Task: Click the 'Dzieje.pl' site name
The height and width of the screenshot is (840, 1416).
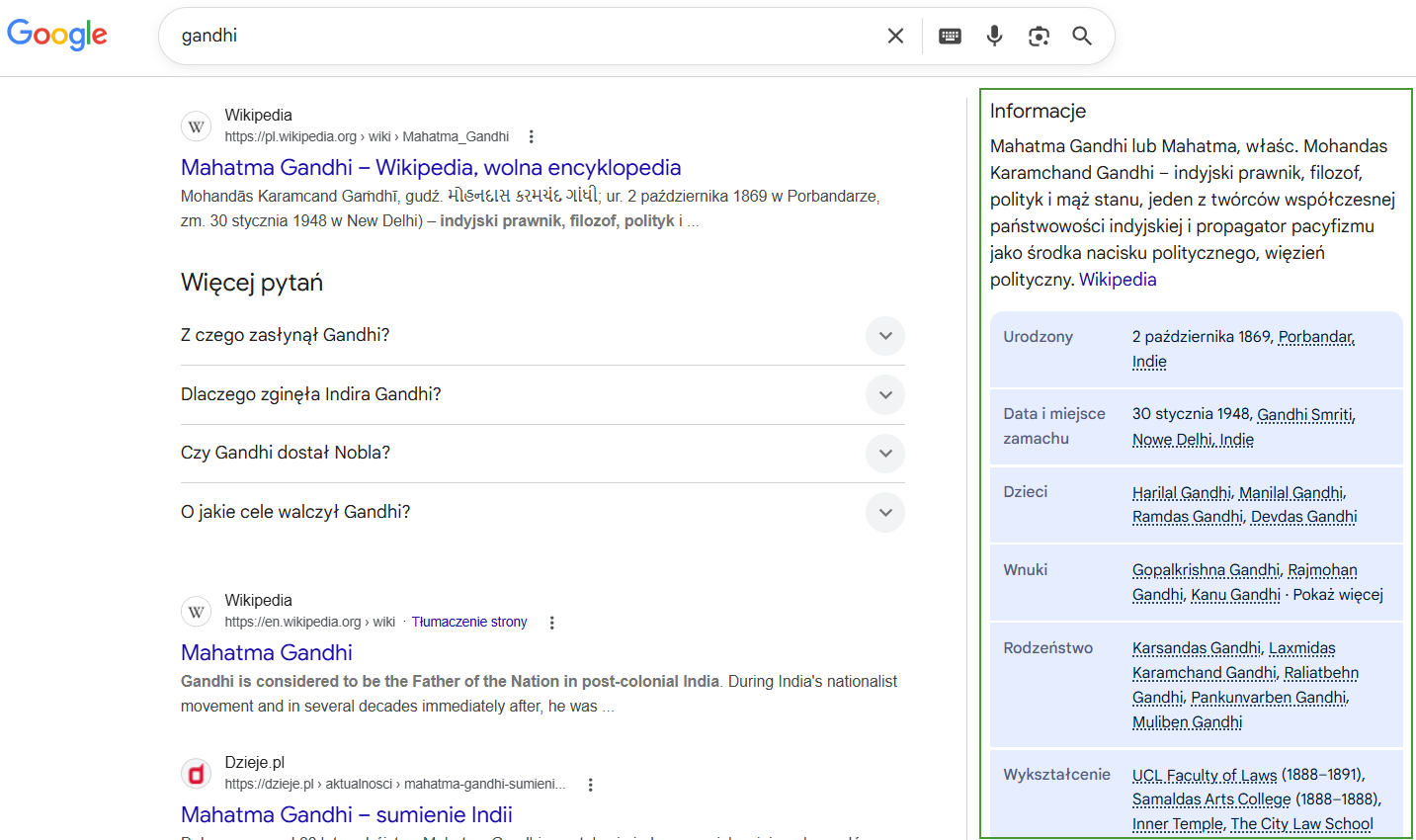Action: [254, 762]
